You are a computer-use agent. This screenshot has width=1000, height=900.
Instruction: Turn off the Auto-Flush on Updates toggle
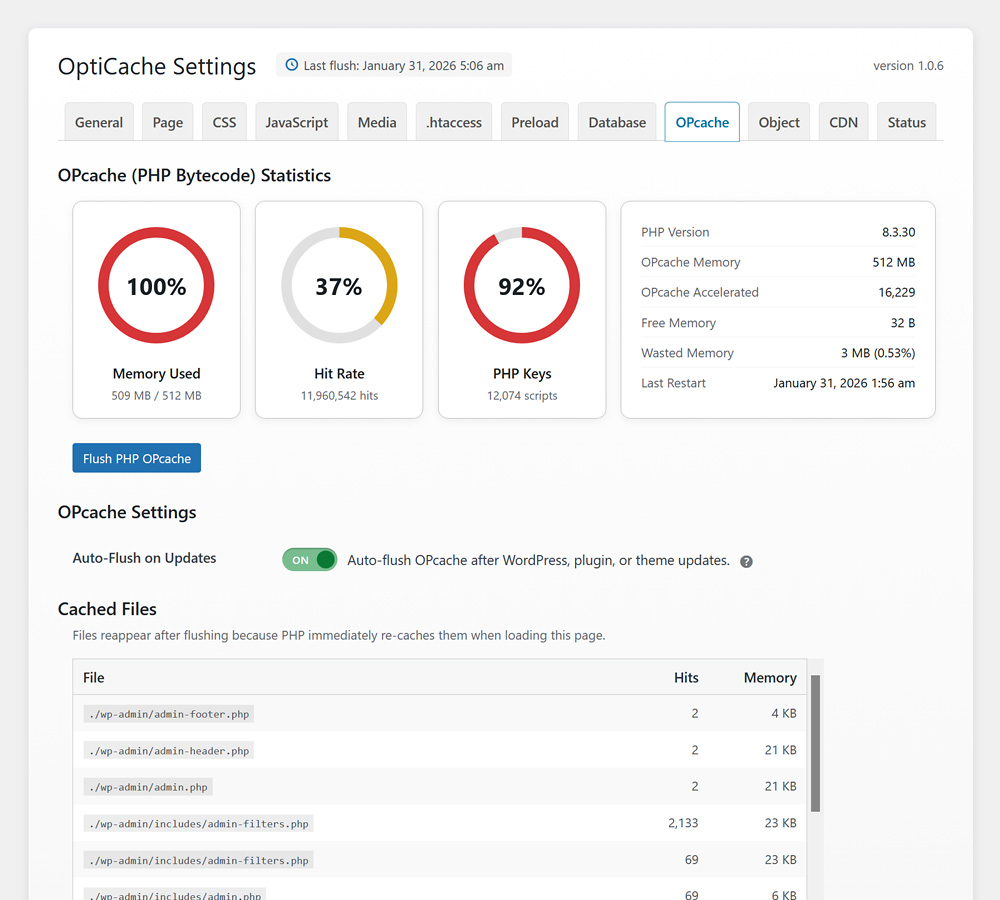309,560
